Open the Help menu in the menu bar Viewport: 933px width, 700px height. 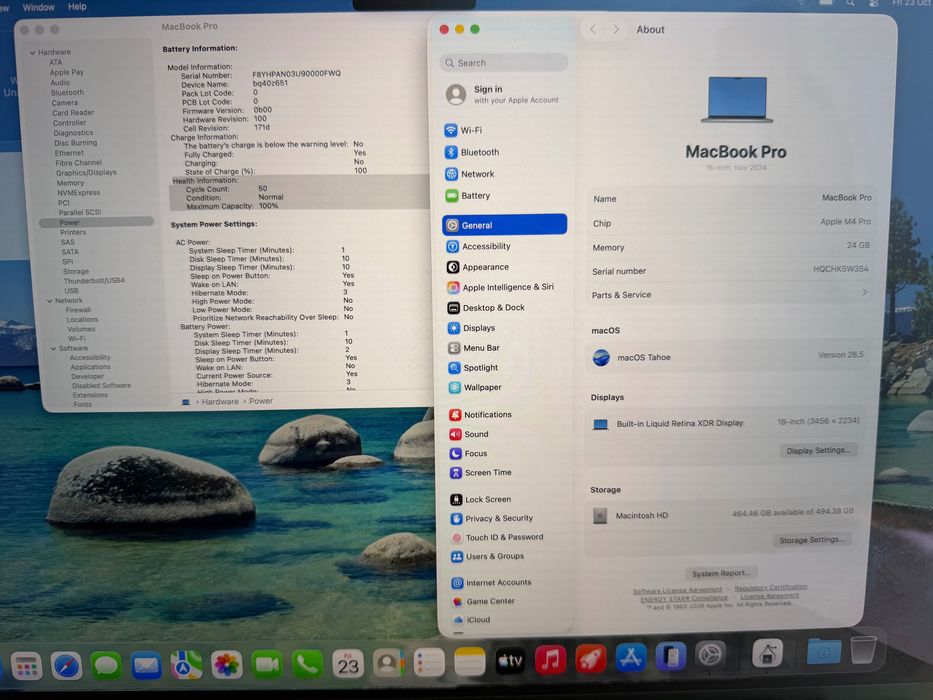pos(77,7)
